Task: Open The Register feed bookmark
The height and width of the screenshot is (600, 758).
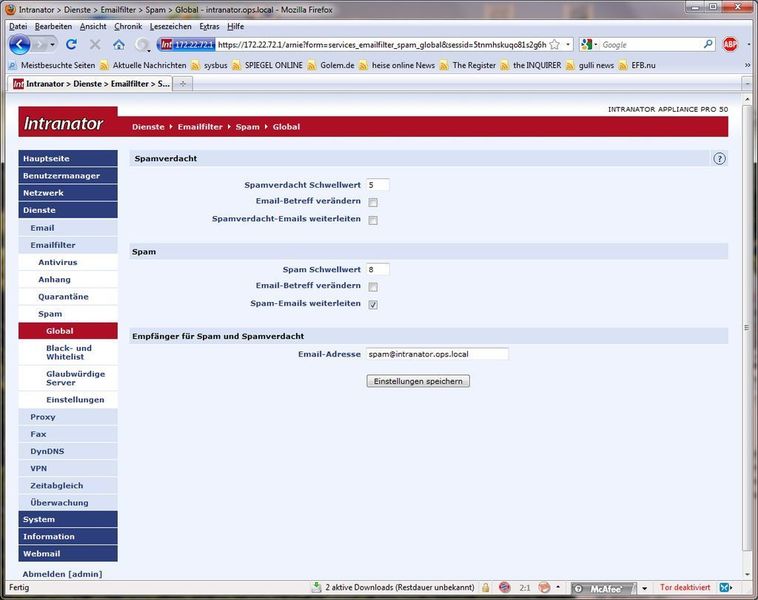Action: tap(468, 65)
